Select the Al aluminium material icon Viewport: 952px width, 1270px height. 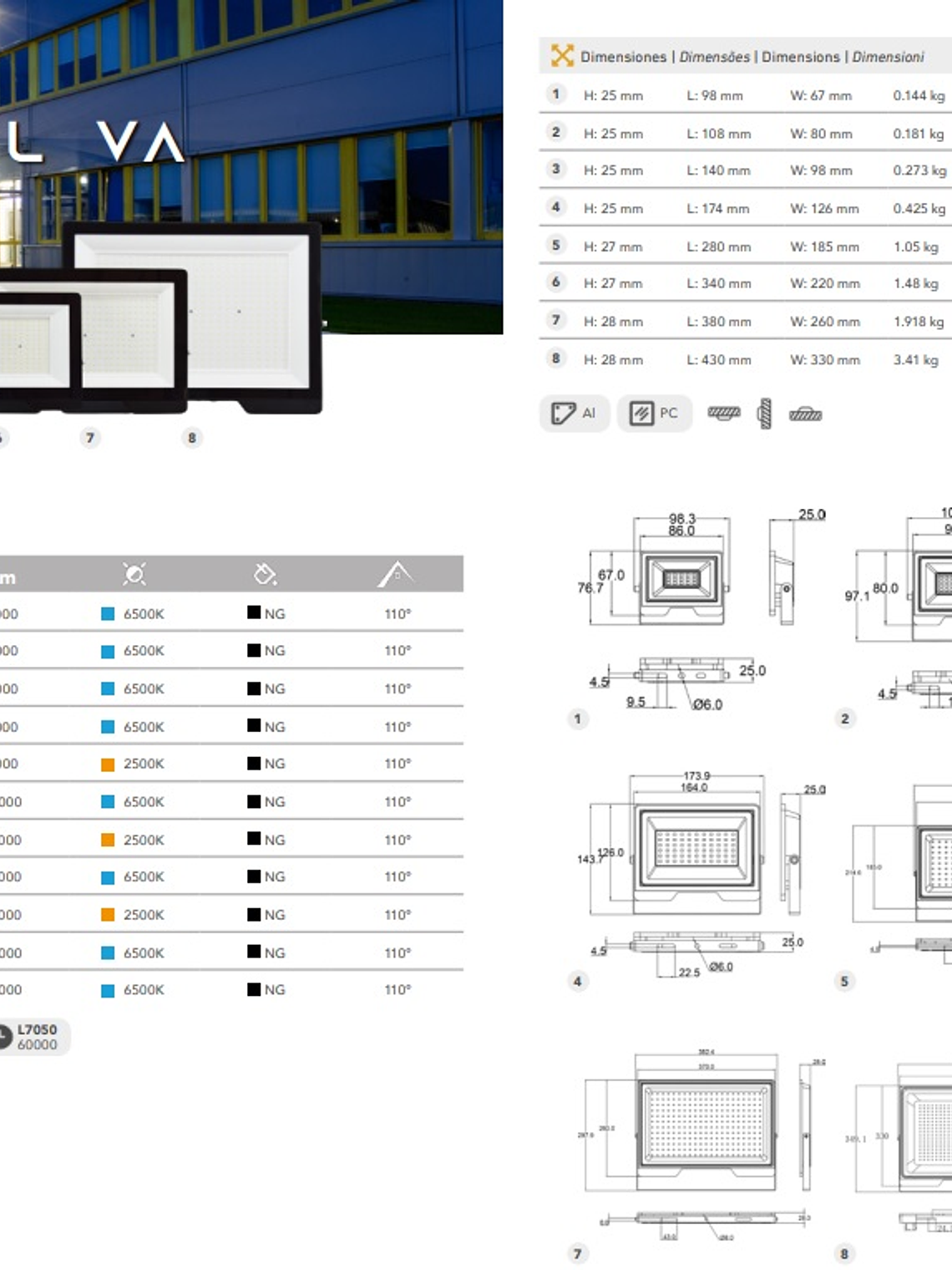(x=576, y=414)
